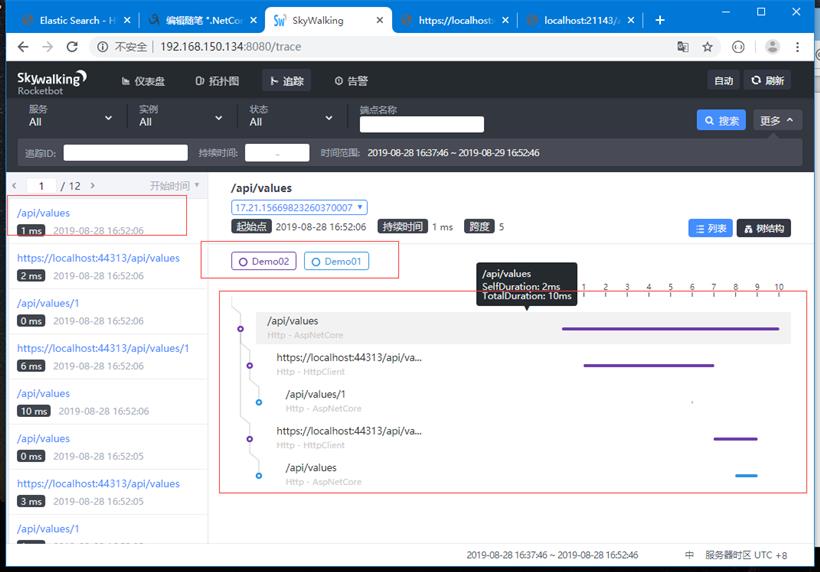820x572 pixels.
Task: Click the site security info icon
Action: pyautogui.click(x=102, y=47)
